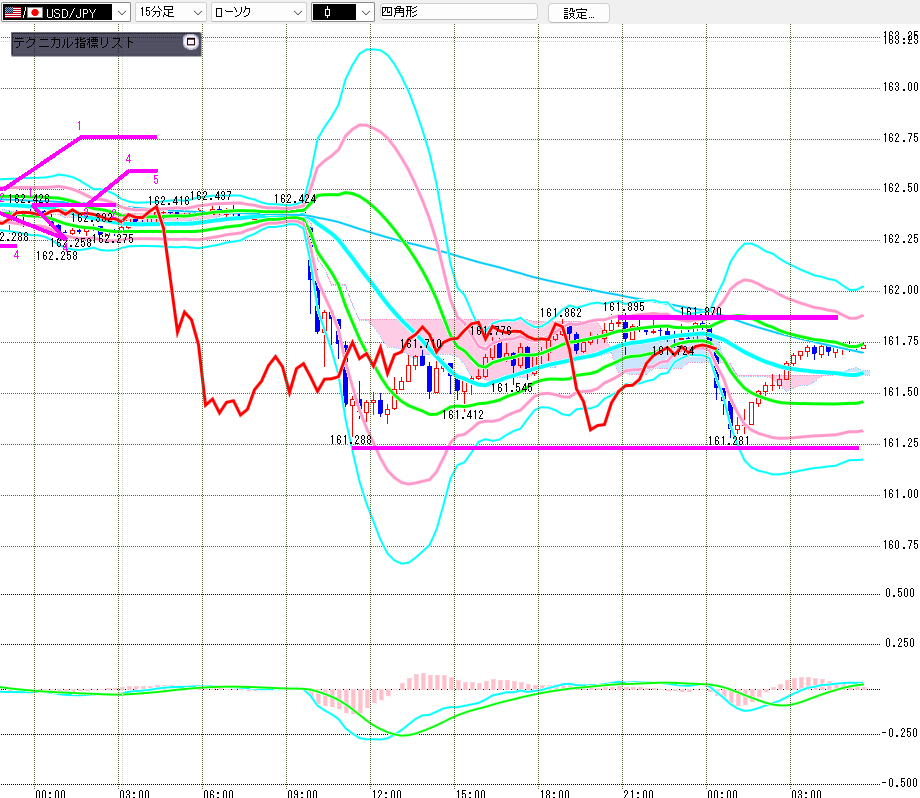Click the 06:00 time axis label

[218, 793]
